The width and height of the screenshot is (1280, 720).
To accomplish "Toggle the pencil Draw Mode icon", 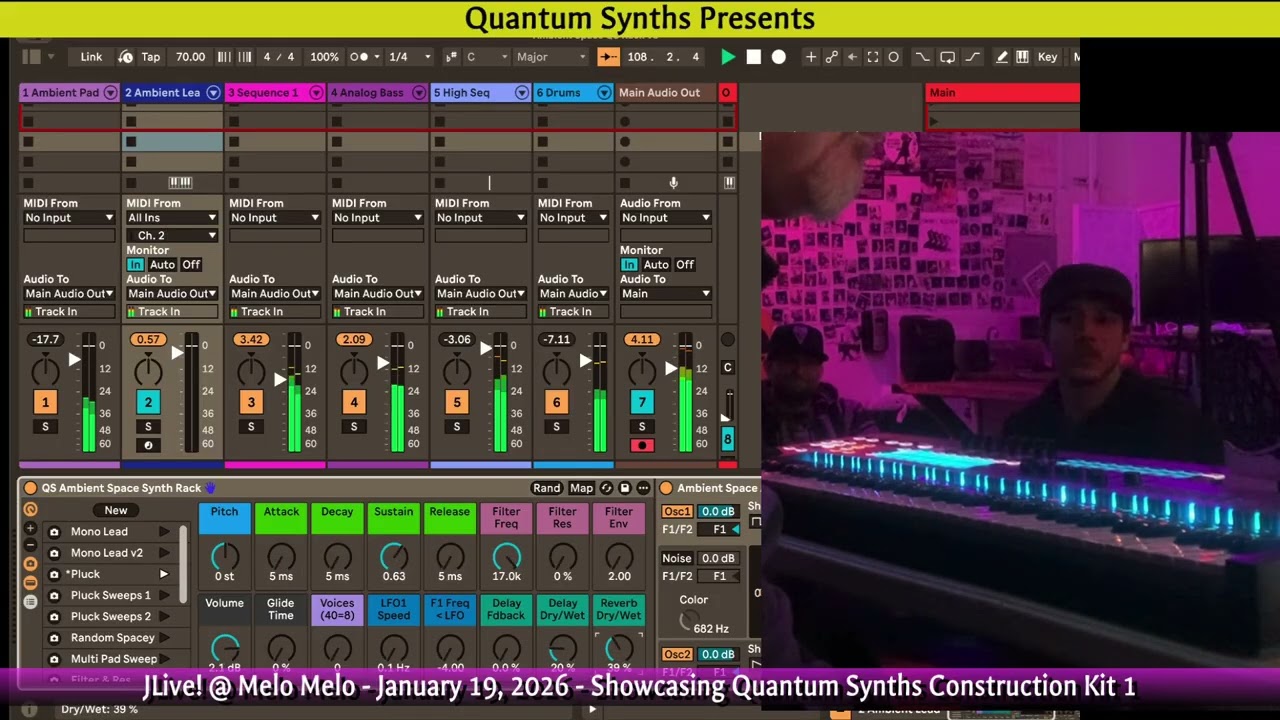I will point(1002,57).
